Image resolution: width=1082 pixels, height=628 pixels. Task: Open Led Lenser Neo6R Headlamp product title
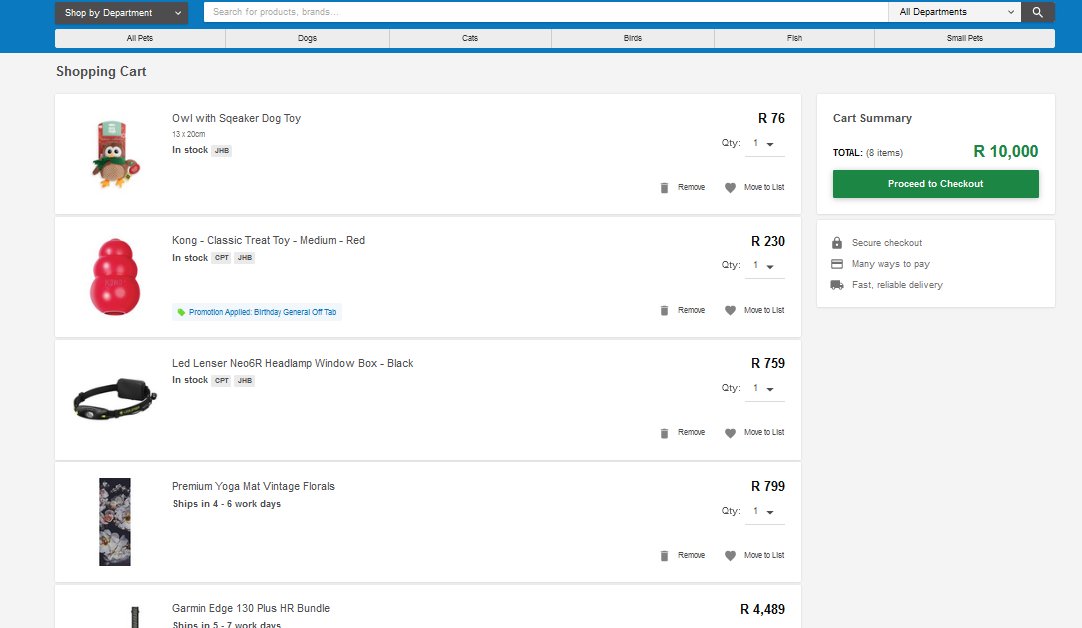[293, 363]
